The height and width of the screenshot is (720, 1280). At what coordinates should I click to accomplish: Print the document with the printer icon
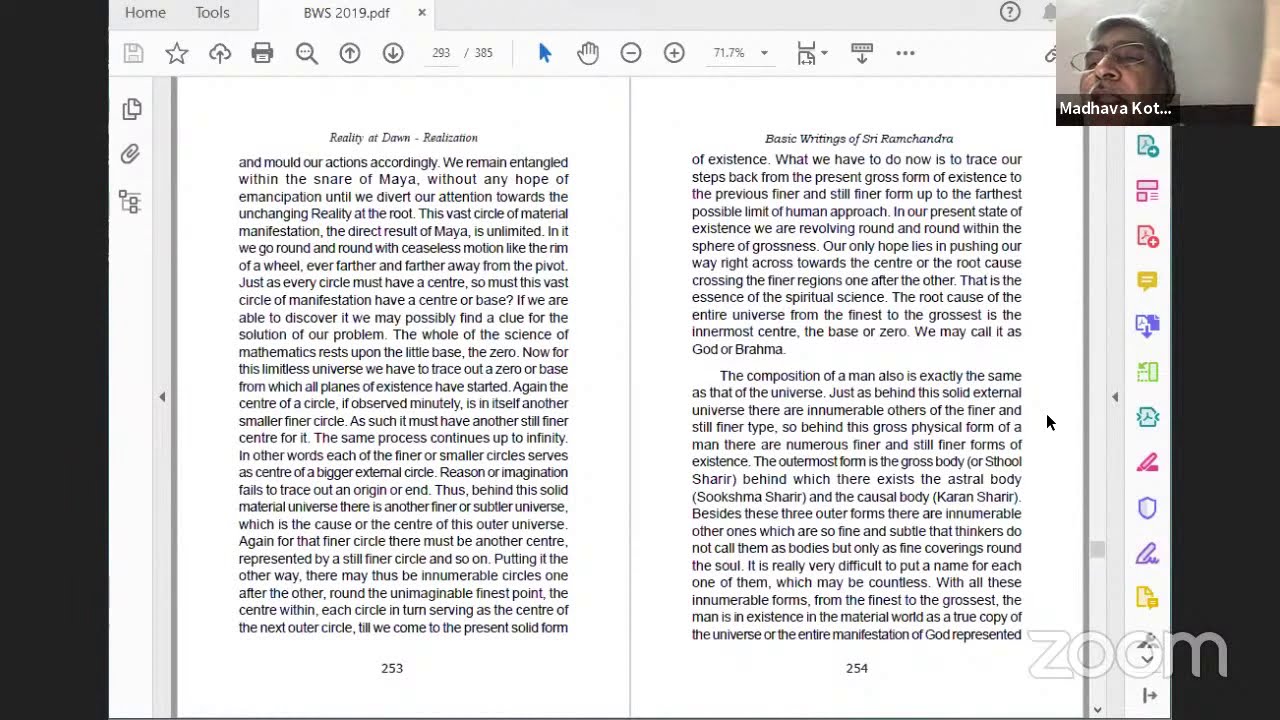point(263,53)
